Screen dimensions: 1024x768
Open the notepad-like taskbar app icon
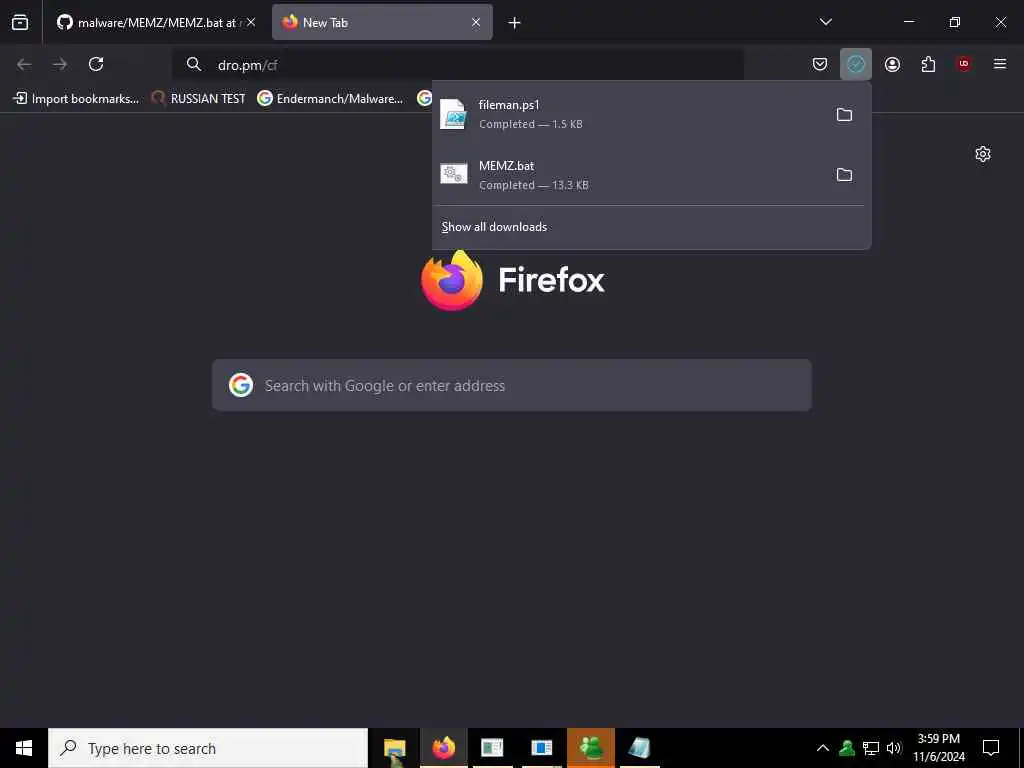[x=639, y=748]
